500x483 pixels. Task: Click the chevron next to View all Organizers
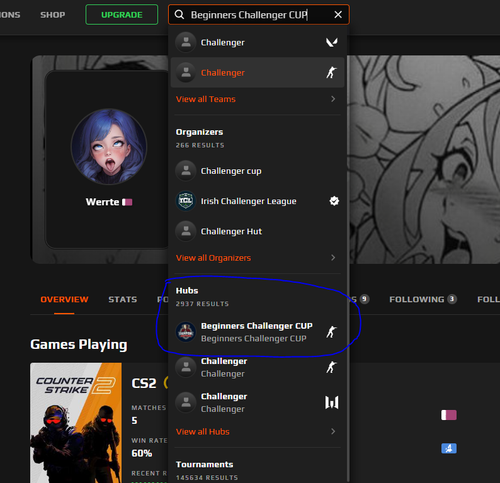333,258
